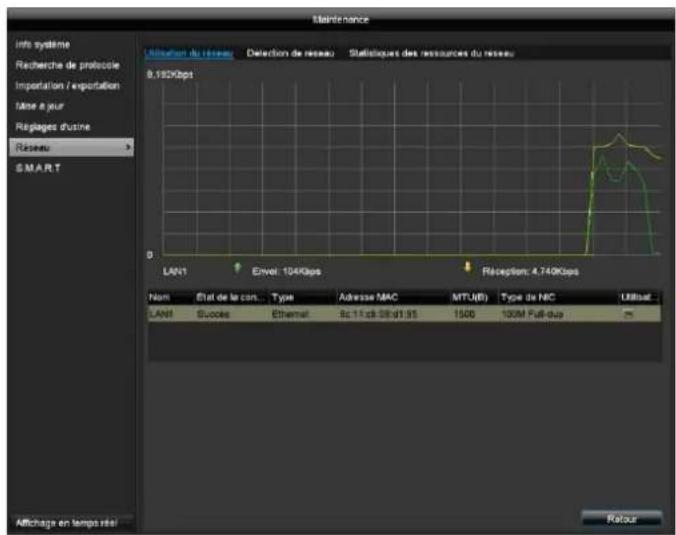Go to Mise à jour page
676x535 pixels.
point(40,106)
